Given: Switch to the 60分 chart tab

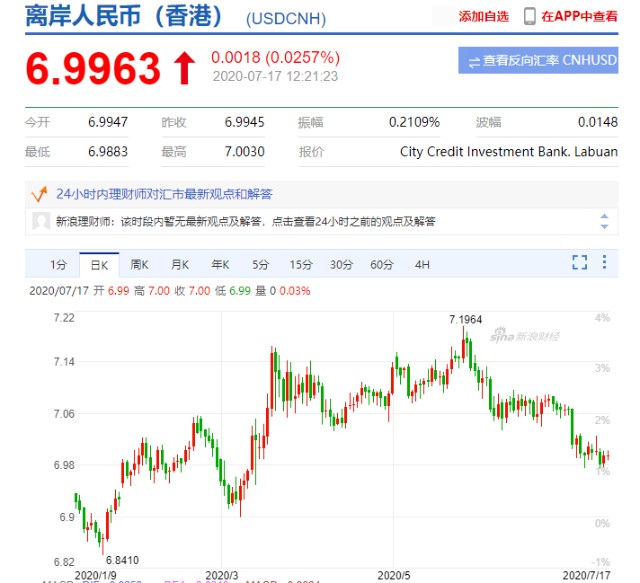Looking at the screenshot, I should click(x=382, y=265).
